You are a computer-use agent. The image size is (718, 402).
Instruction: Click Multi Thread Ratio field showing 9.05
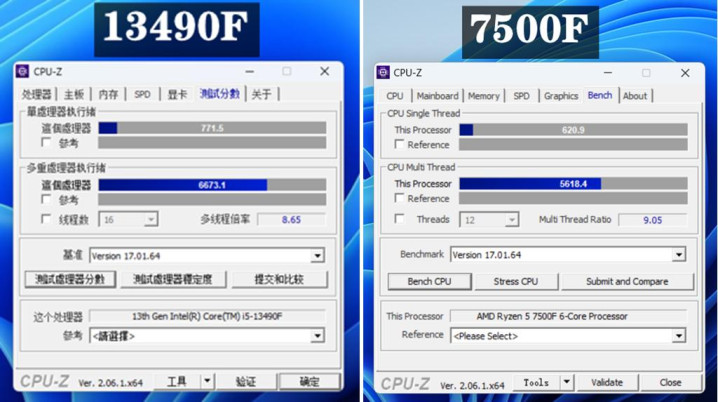[x=653, y=220]
